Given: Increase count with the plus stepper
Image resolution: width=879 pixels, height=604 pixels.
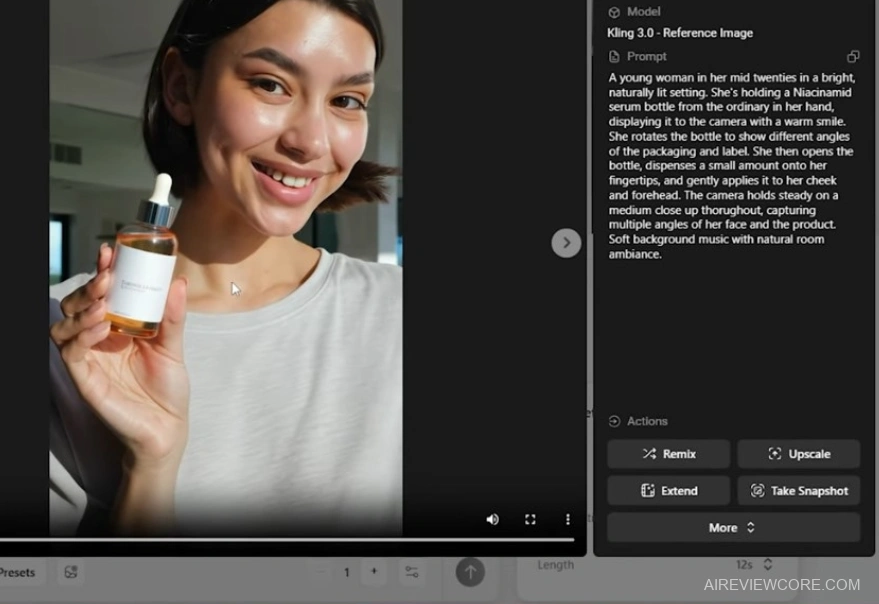Looking at the screenshot, I should [374, 572].
